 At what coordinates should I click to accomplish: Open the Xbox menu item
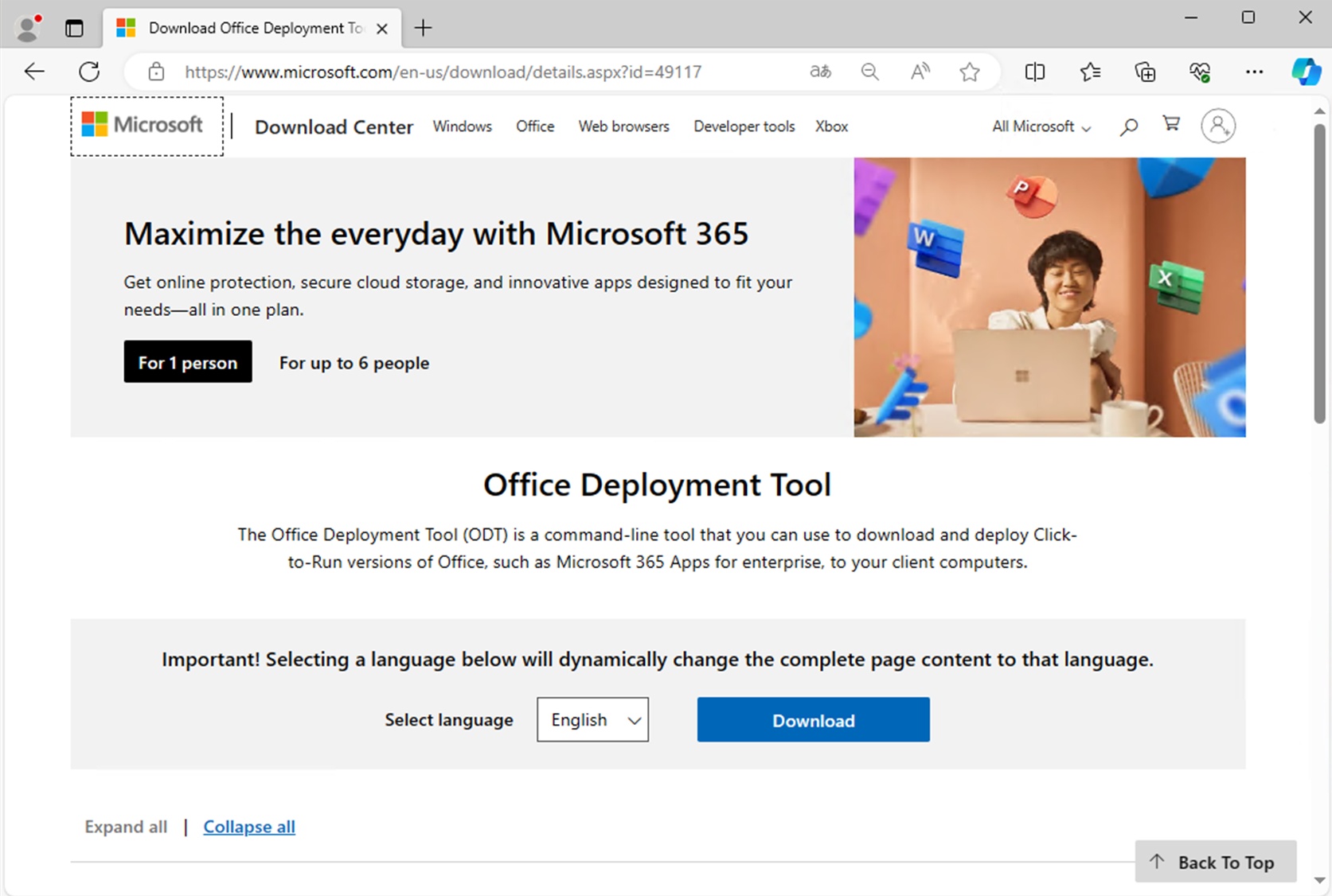(832, 127)
